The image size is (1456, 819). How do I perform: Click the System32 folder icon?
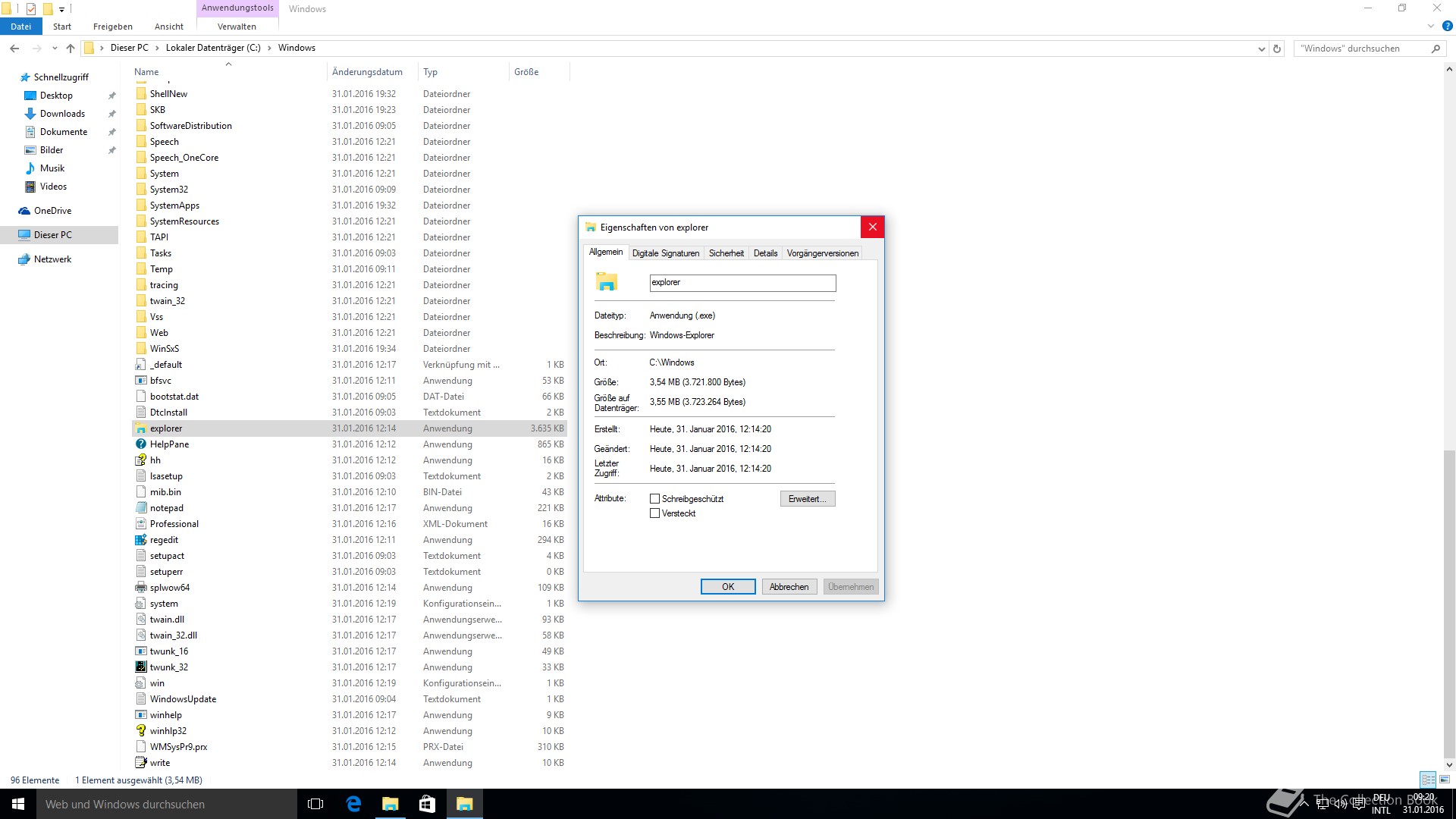click(140, 190)
